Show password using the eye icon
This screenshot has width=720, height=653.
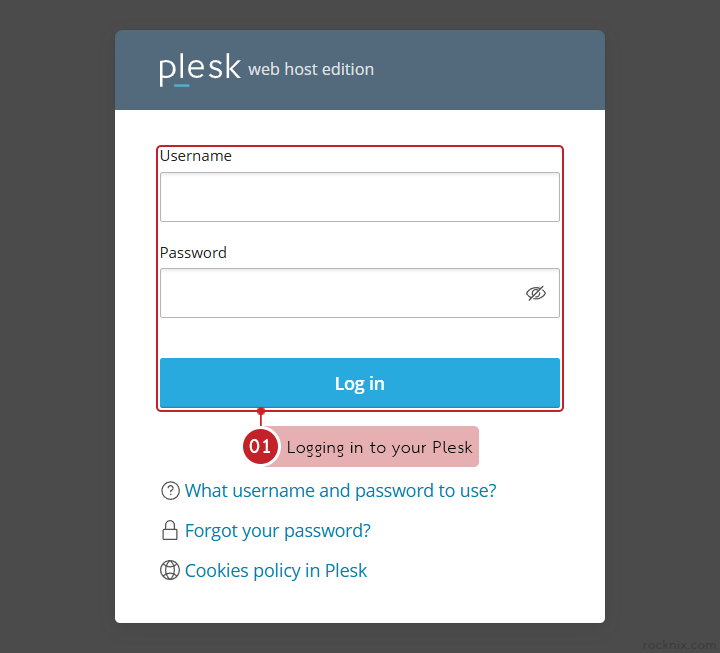click(536, 293)
